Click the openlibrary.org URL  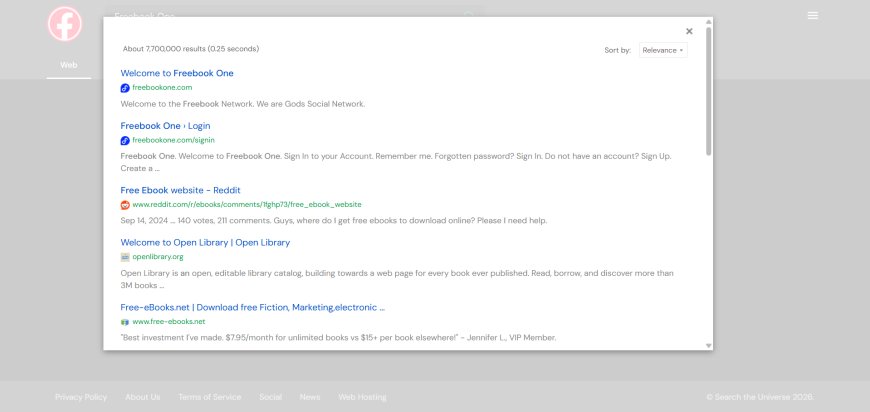tap(158, 257)
